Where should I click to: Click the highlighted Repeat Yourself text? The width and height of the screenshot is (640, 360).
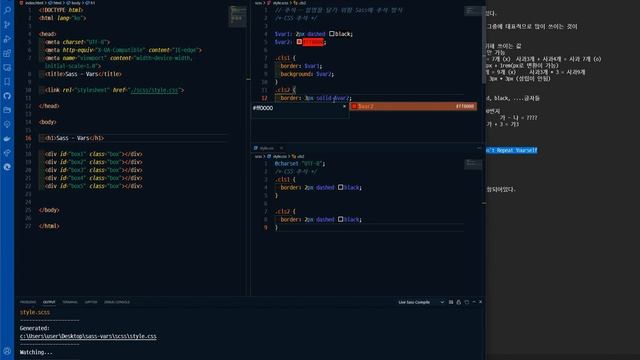[512, 150]
